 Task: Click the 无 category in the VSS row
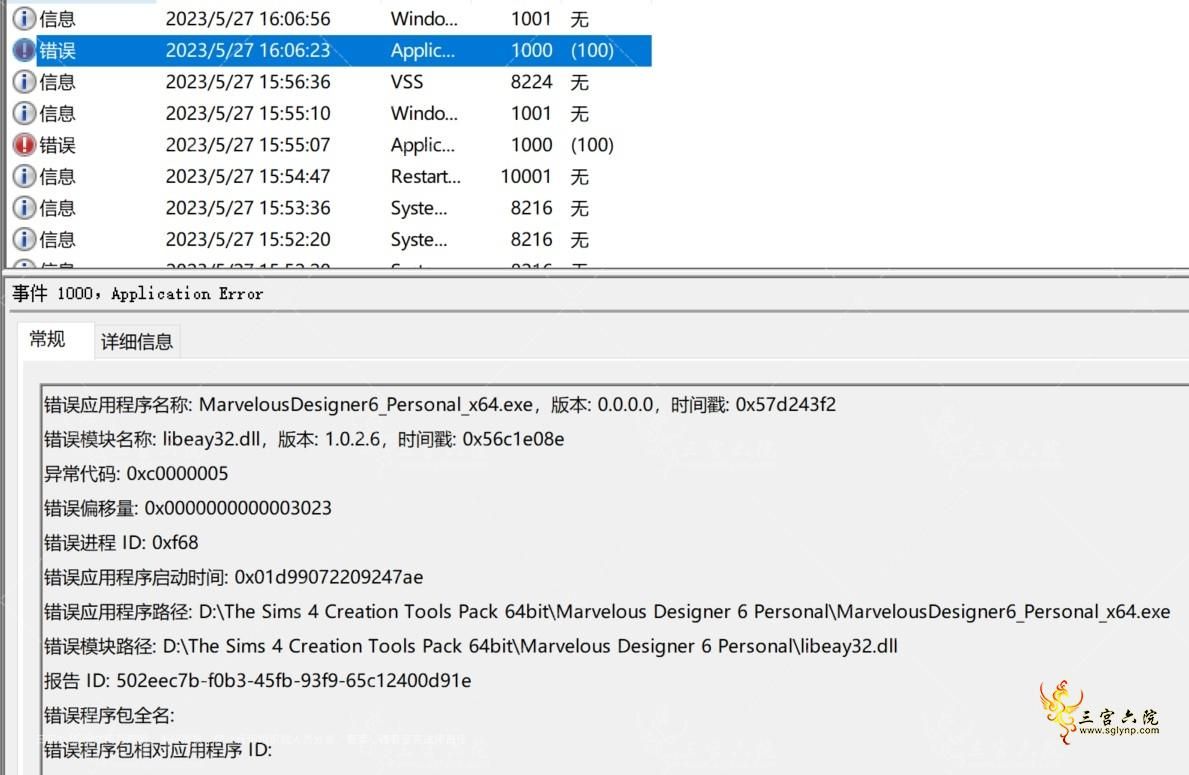[x=579, y=82]
